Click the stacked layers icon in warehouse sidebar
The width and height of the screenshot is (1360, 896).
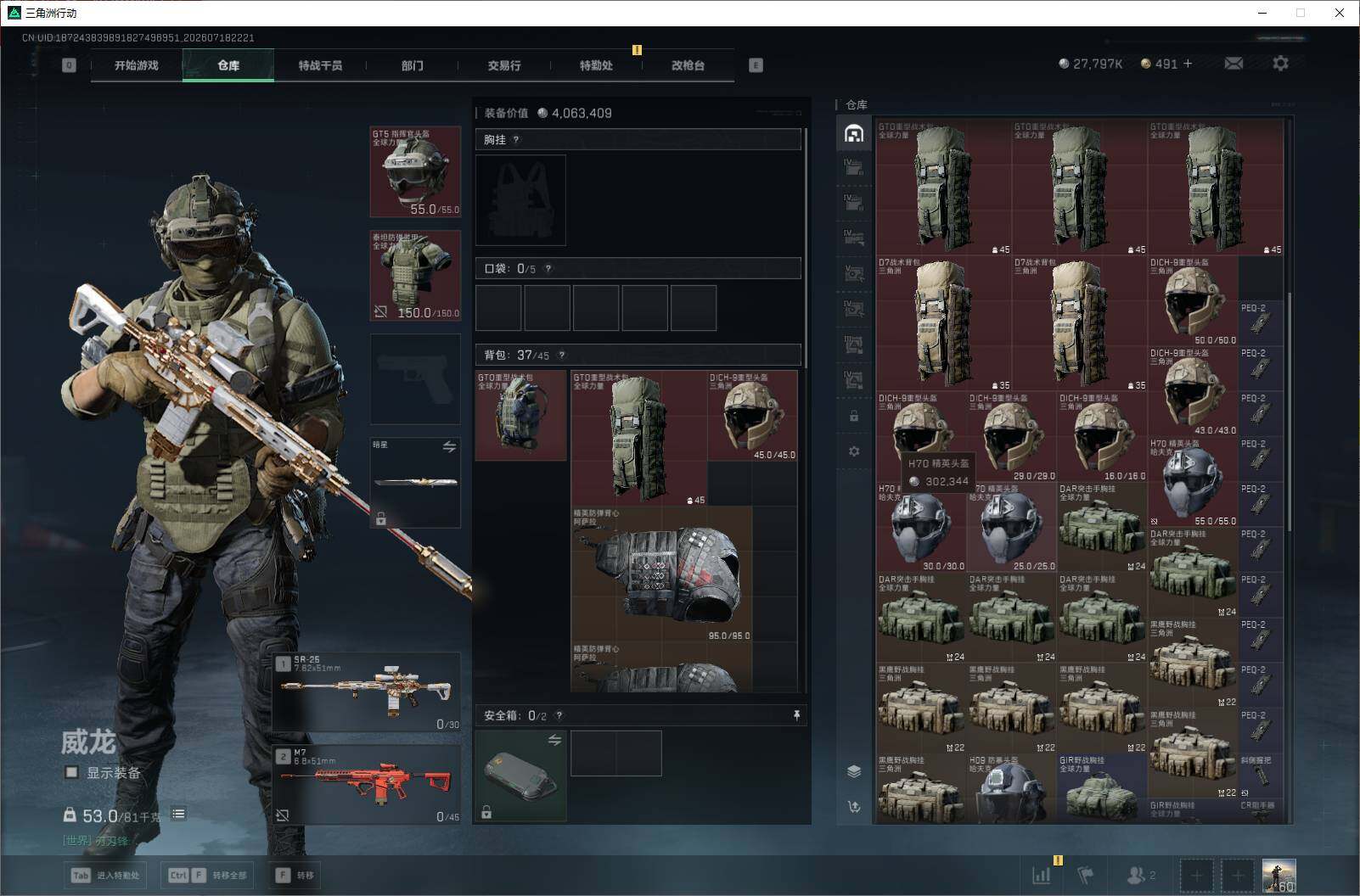click(854, 771)
